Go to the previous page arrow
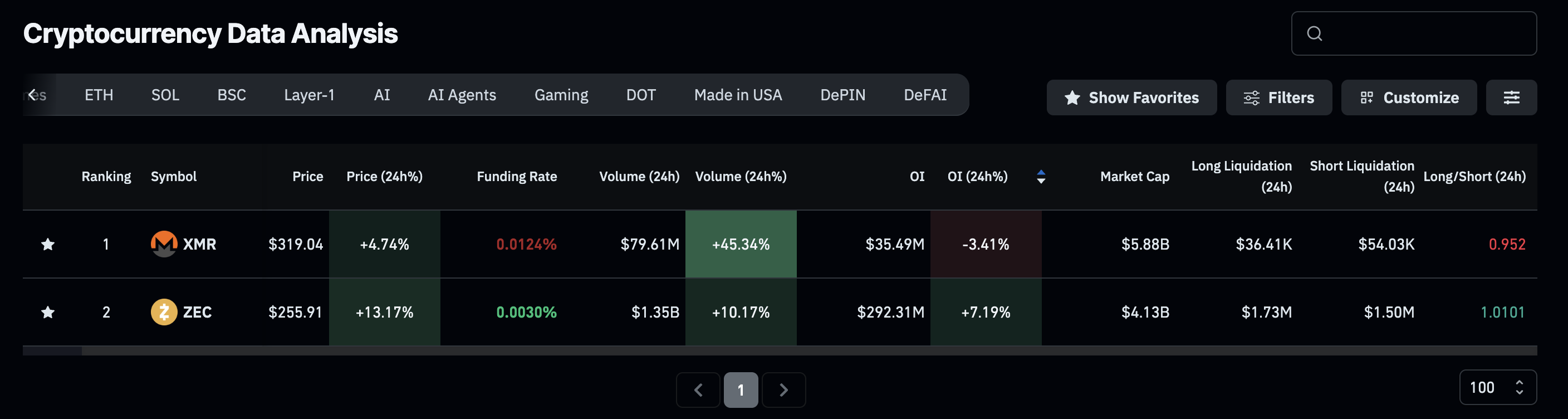This screenshot has width=1568, height=419. [x=698, y=390]
